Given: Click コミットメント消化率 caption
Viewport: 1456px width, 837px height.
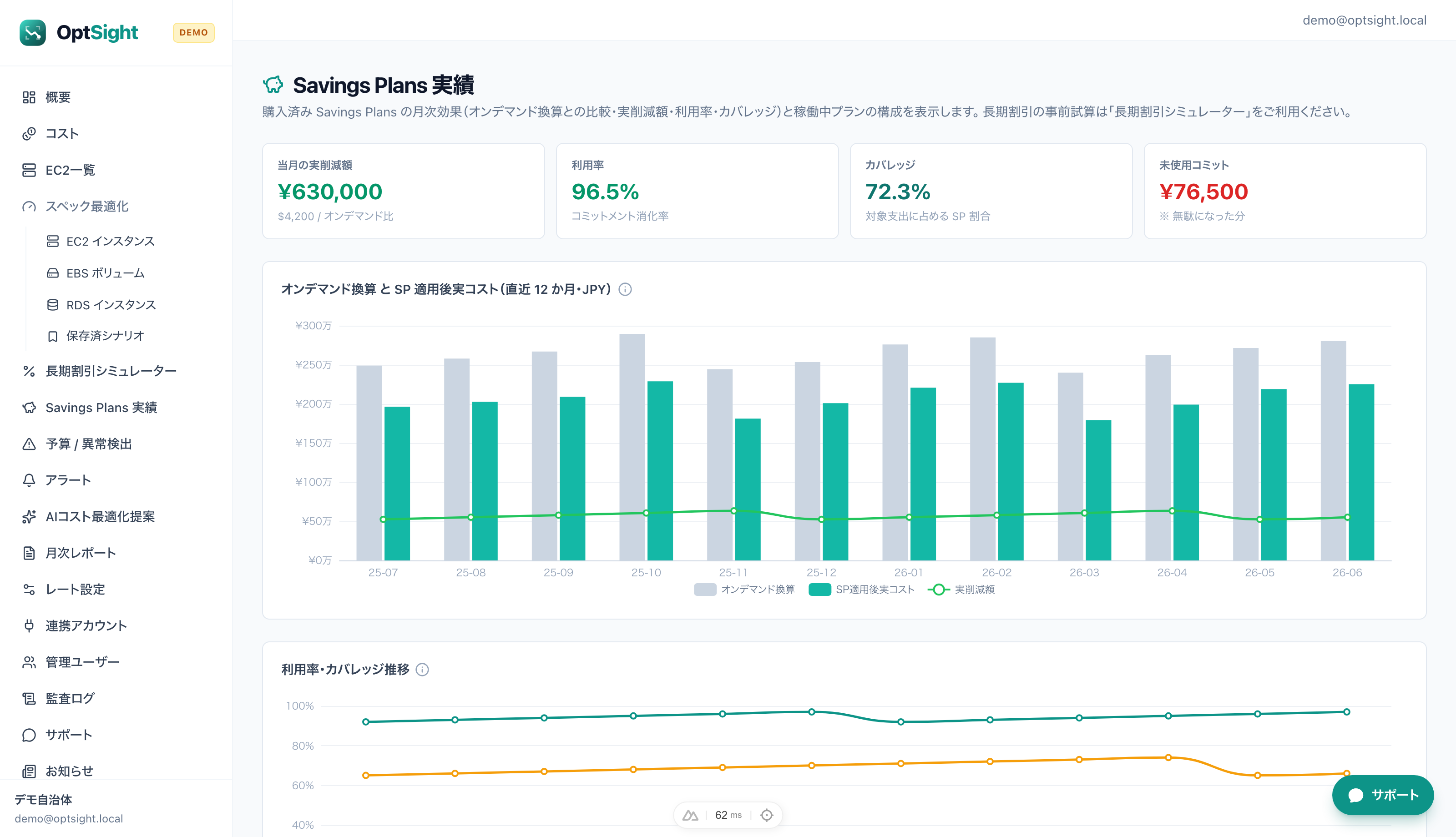Looking at the screenshot, I should click(620, 216).
